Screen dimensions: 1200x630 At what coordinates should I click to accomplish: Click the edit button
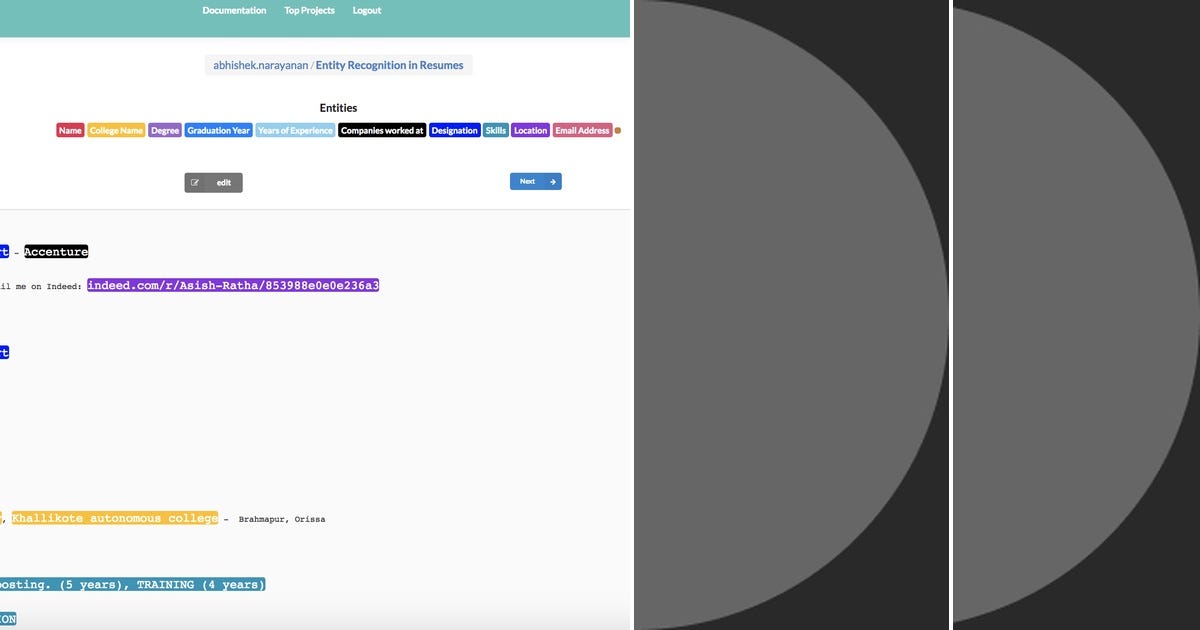pos(213,182)
